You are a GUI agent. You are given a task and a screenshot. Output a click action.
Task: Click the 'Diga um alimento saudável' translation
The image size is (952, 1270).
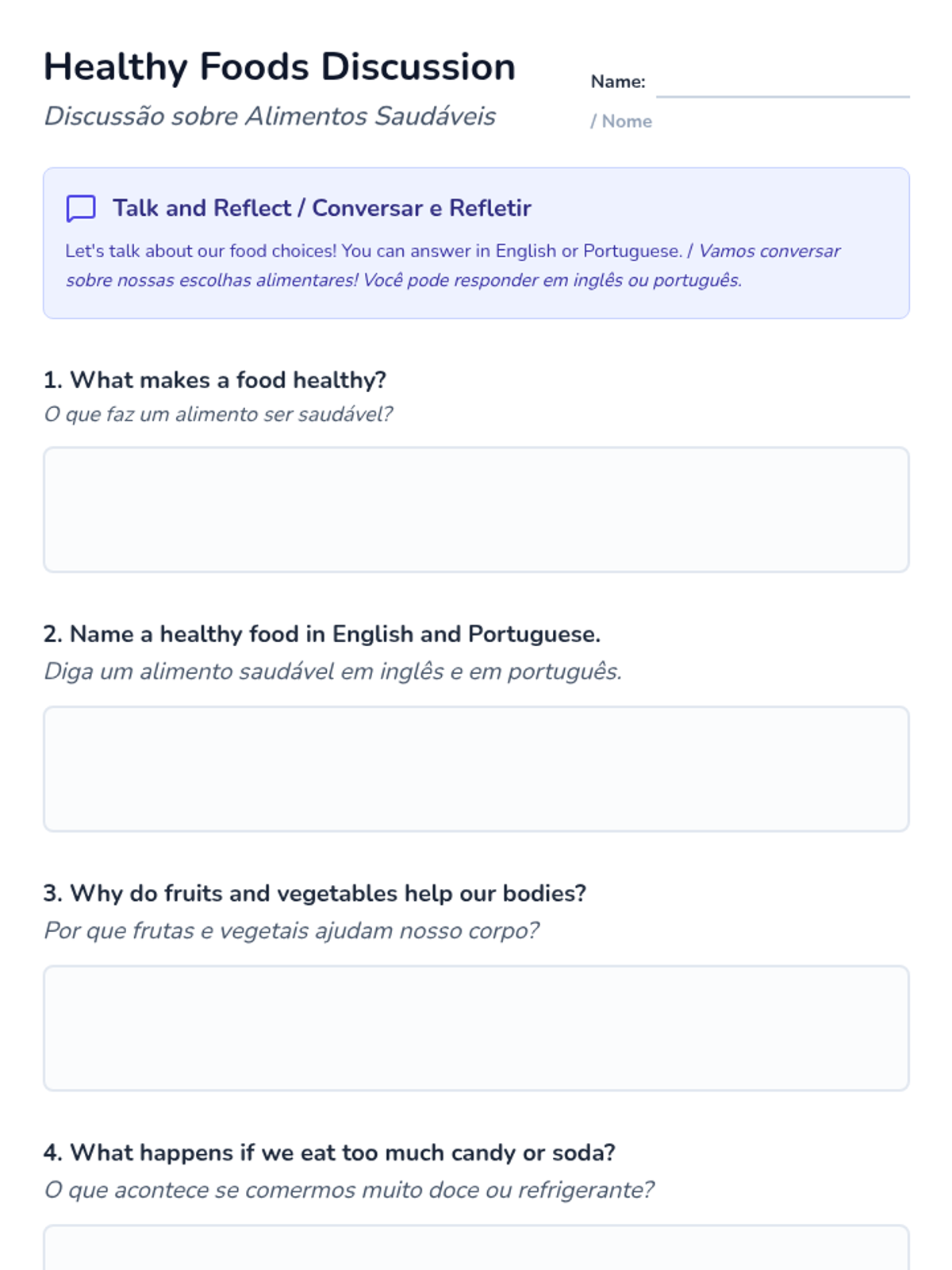coord(332,672)
